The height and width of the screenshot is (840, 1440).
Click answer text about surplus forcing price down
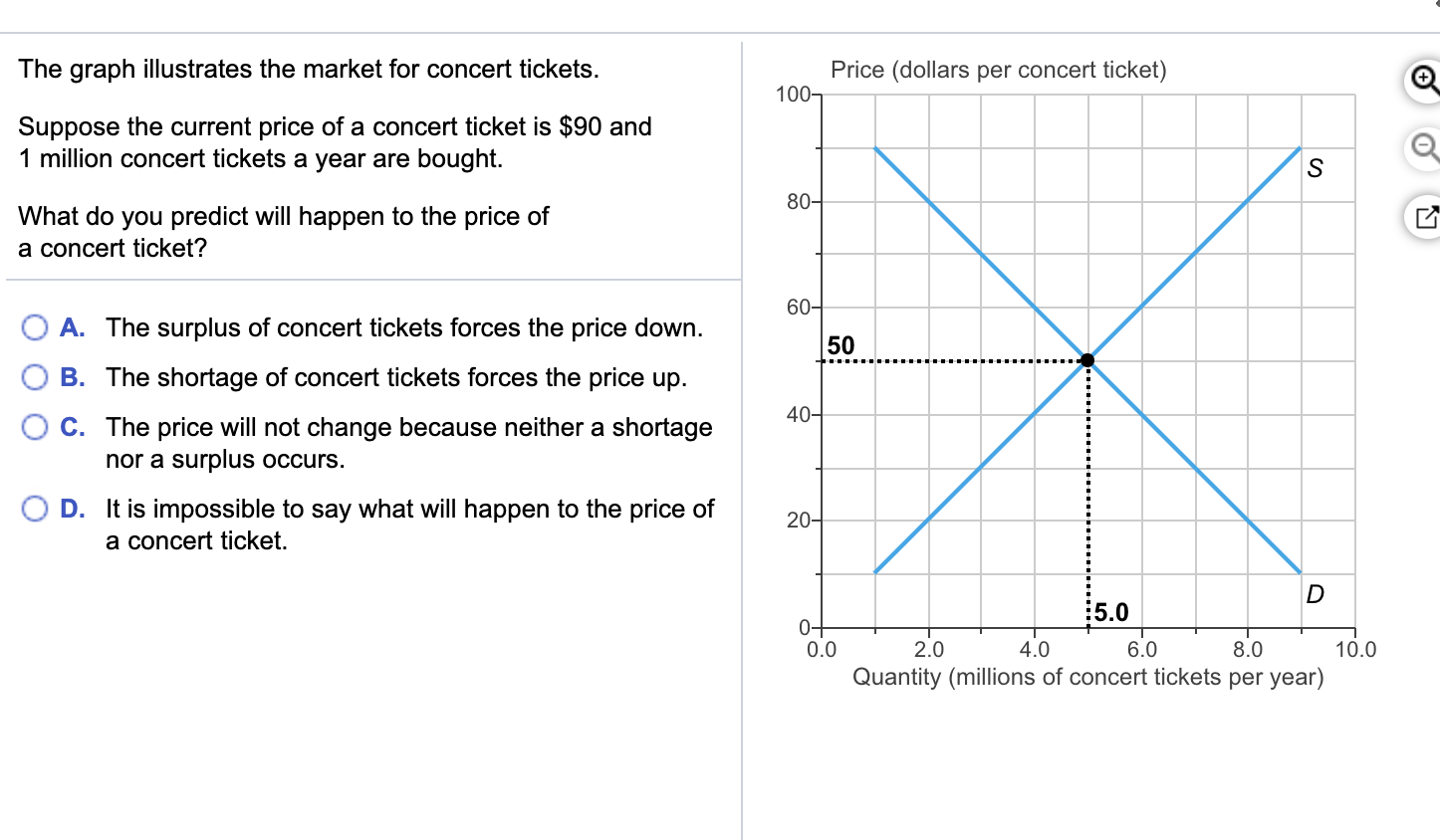pyautogui.click(x=403, y=326)
